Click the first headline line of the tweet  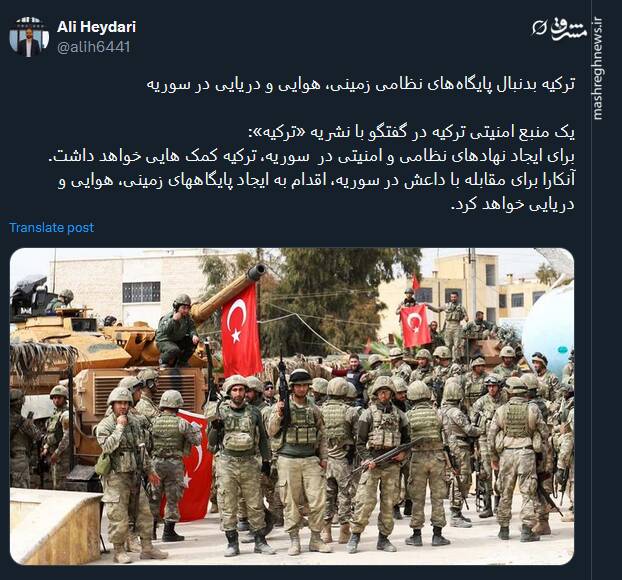point(361,85)
